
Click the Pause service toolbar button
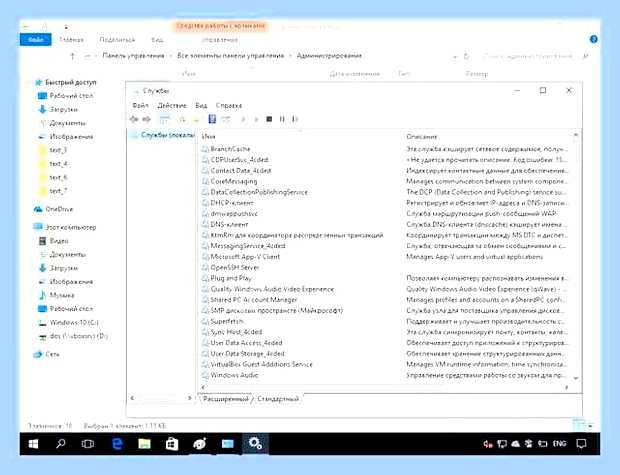pos(282,119)
